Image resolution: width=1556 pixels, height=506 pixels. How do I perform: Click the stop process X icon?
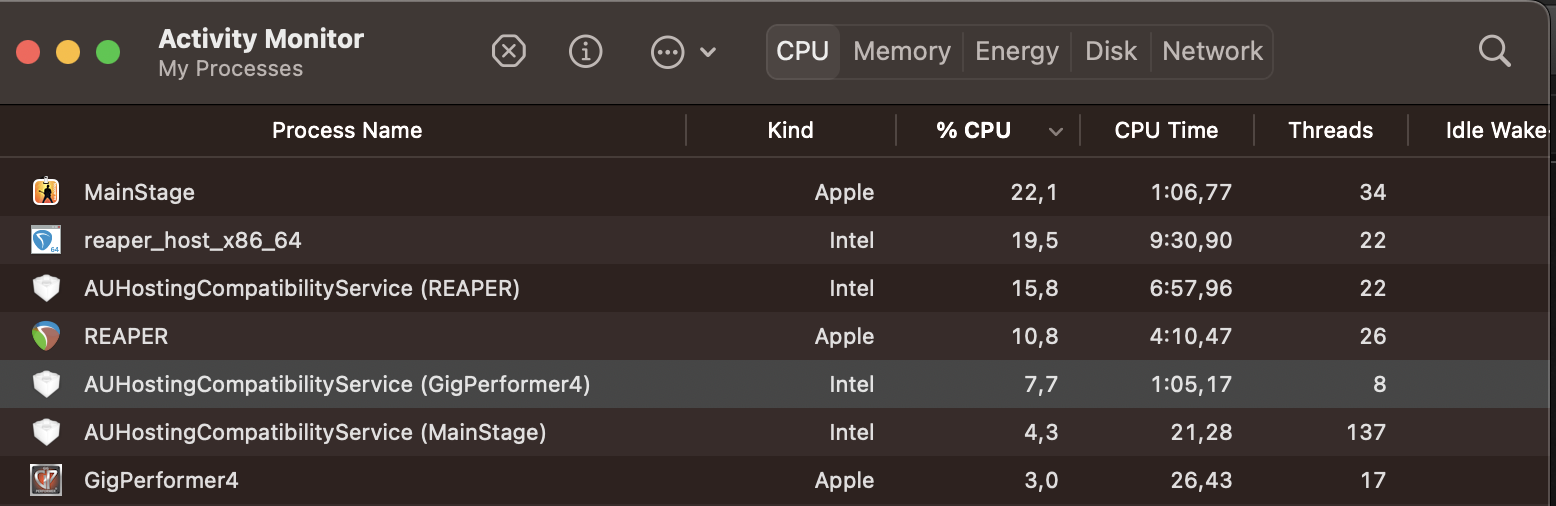[x=509, y=51]
